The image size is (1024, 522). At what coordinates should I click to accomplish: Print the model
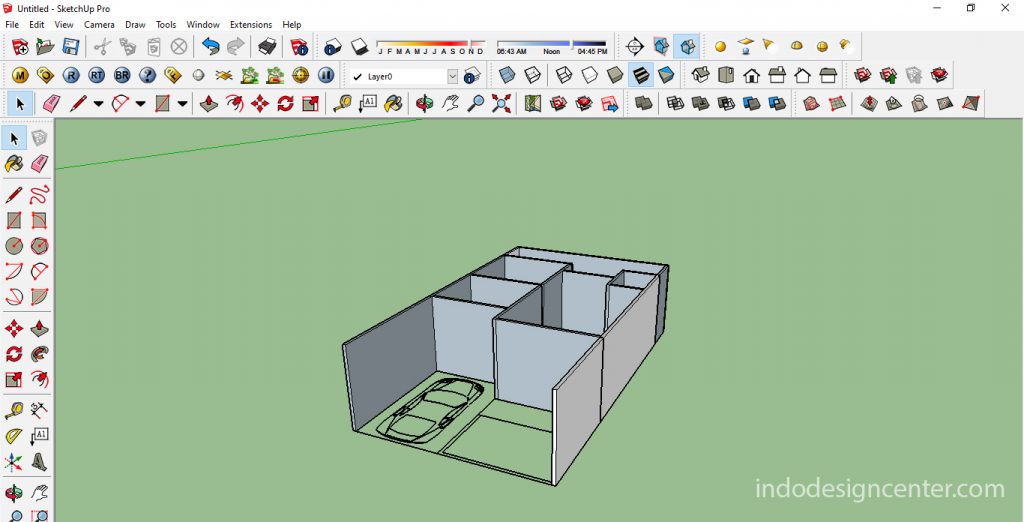(x=266, y=46)
